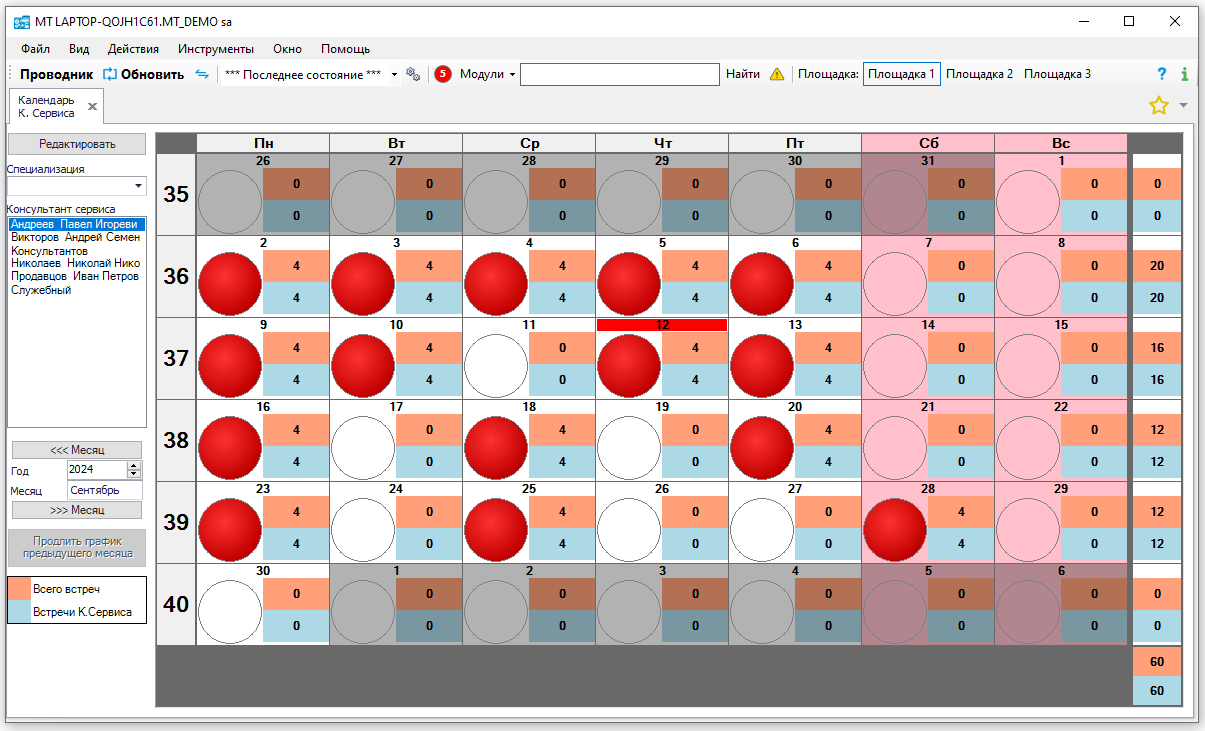Expand the Последнее состояние dropdown
This screenshot has width=1205, height=731.
point(394,75)
